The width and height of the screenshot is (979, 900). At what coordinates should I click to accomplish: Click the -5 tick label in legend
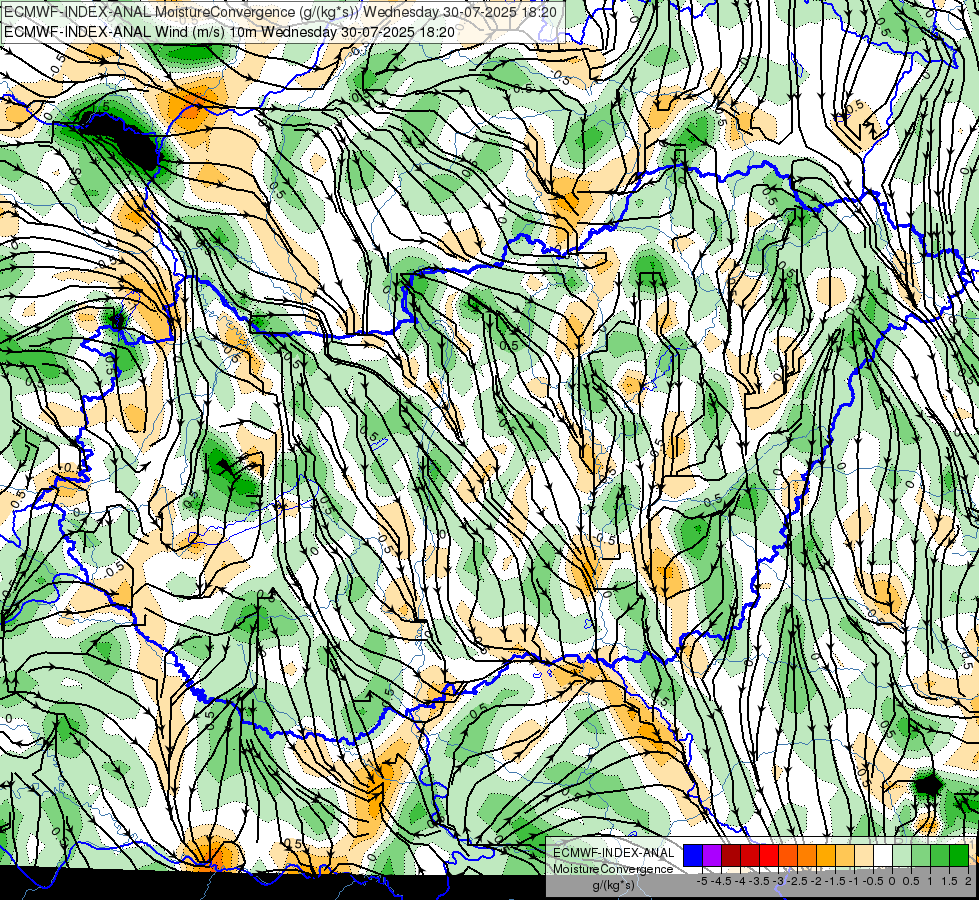tap(702, 881)
